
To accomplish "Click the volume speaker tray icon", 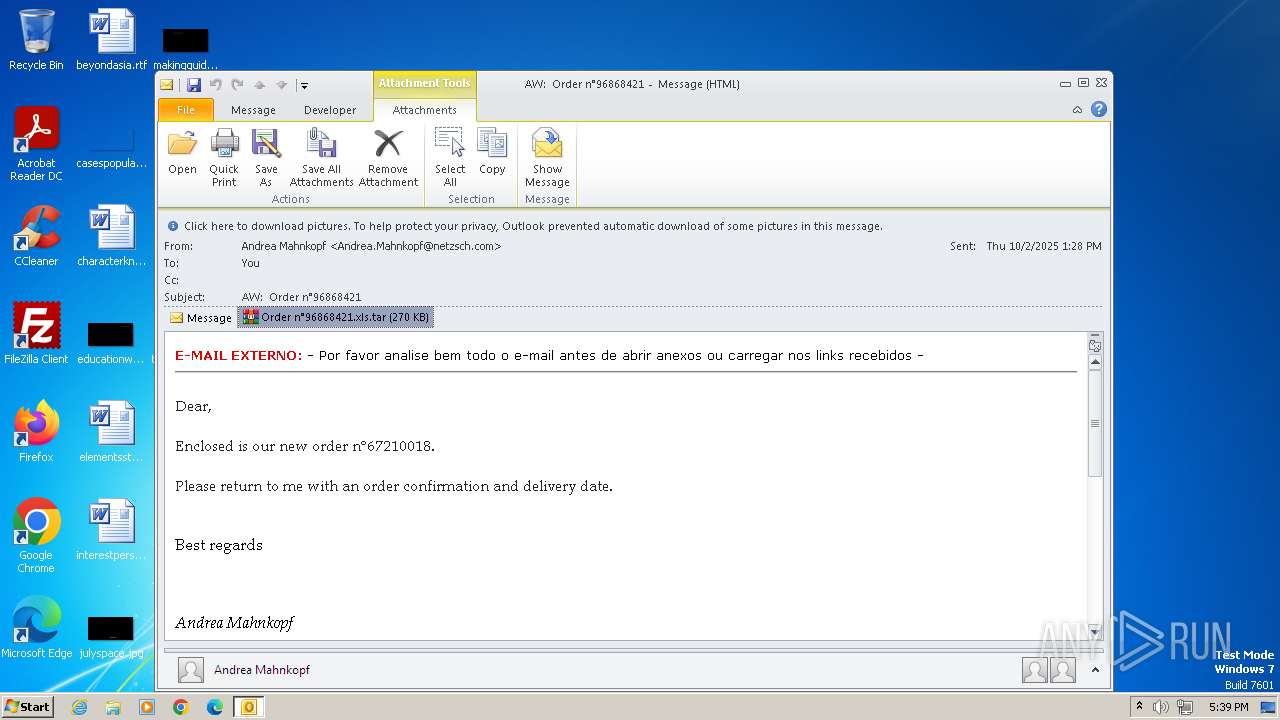I will tap(1161, 707).
